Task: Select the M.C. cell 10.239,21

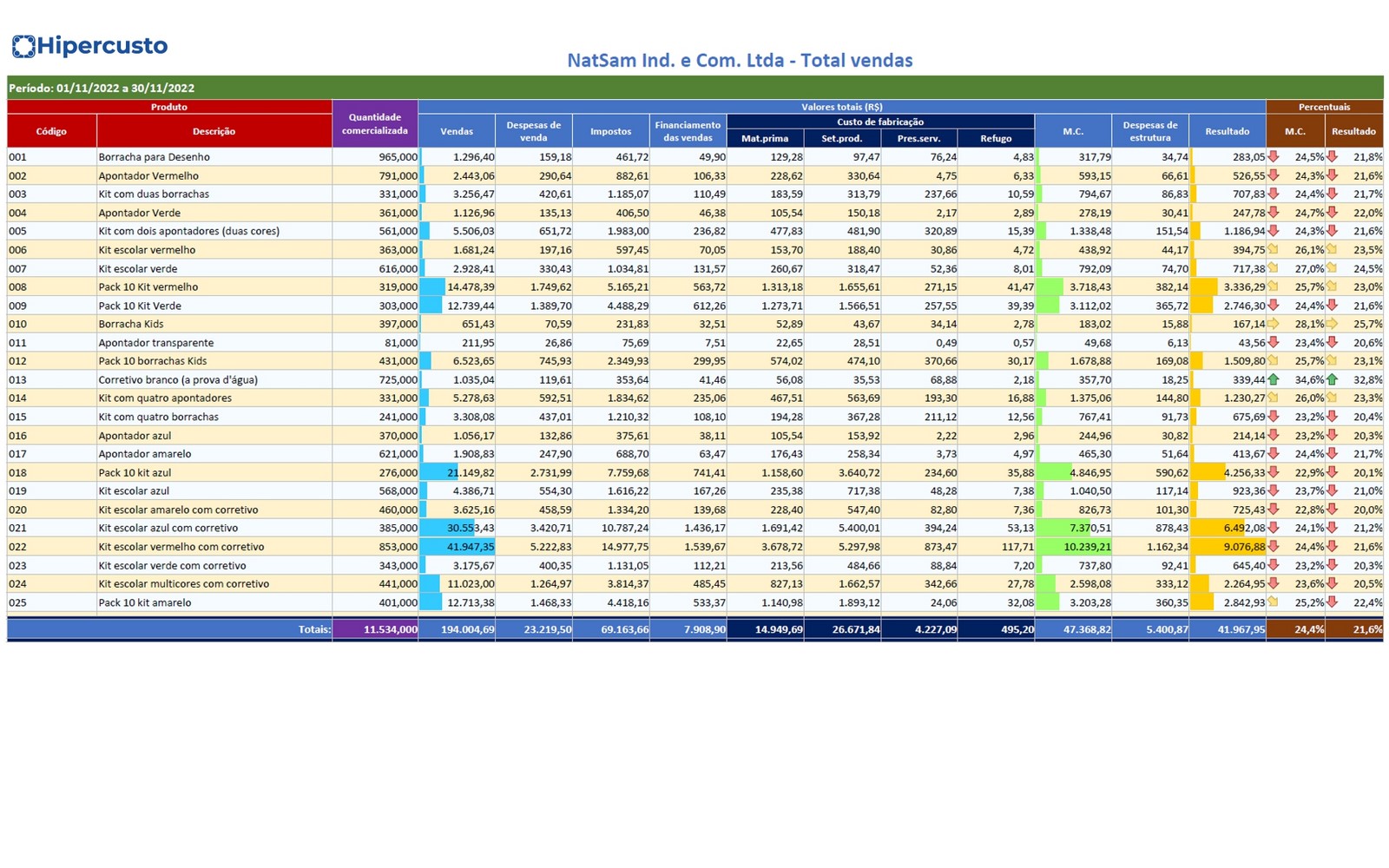Action: [x=1073, y=547]
